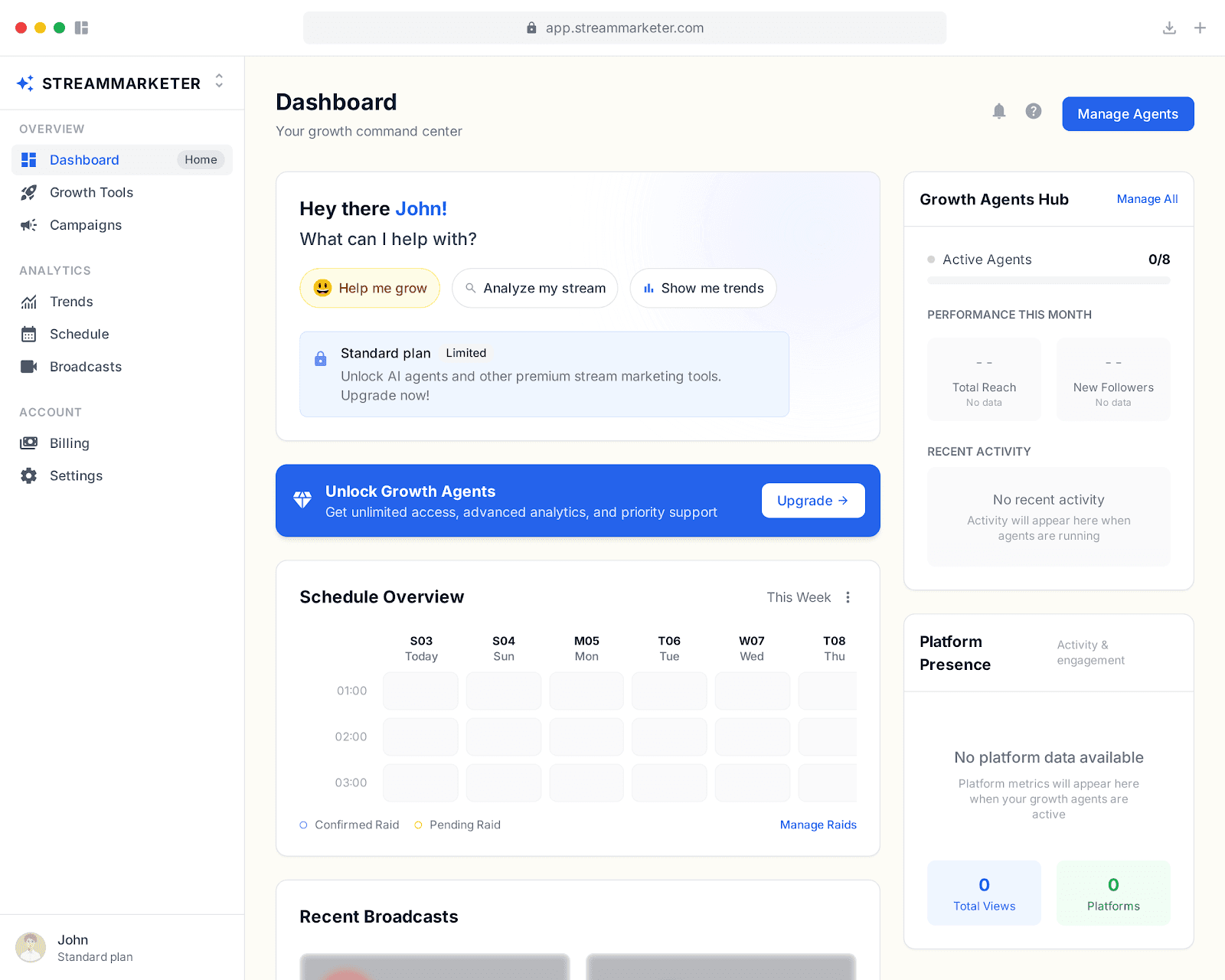1225x980 pixels.
Task: Click the browser address bar
Action: point(624,28)
